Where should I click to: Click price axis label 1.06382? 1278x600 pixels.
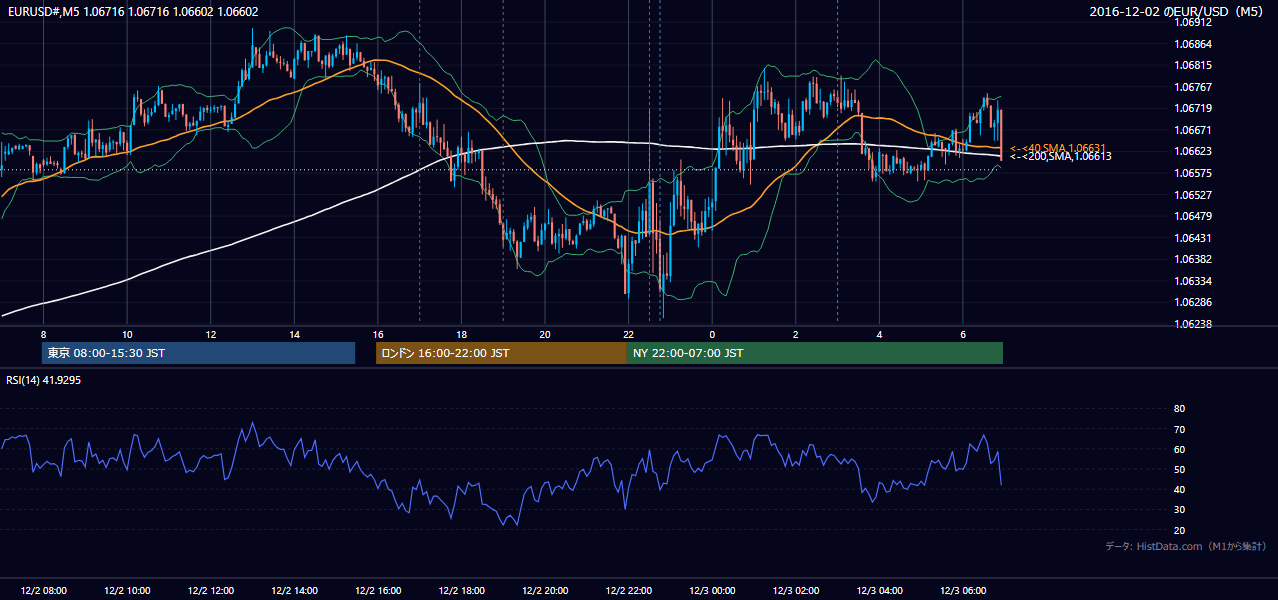(x=1193, y=259)
